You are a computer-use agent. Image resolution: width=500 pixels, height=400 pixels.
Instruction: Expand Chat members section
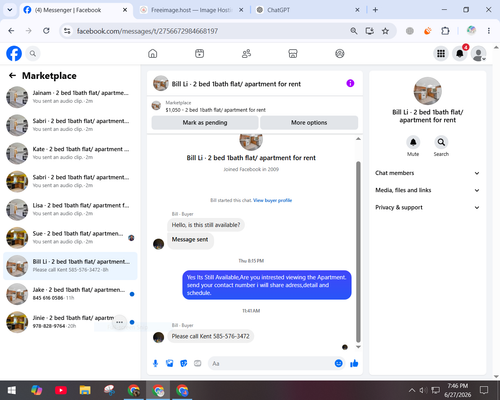428,173
